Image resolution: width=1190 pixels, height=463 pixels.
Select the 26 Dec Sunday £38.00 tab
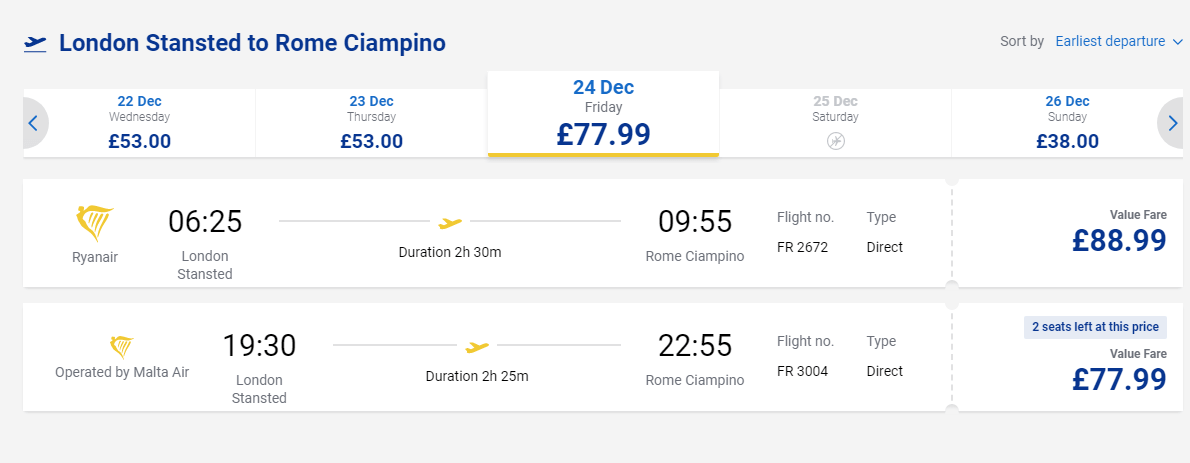[1066, 123]
